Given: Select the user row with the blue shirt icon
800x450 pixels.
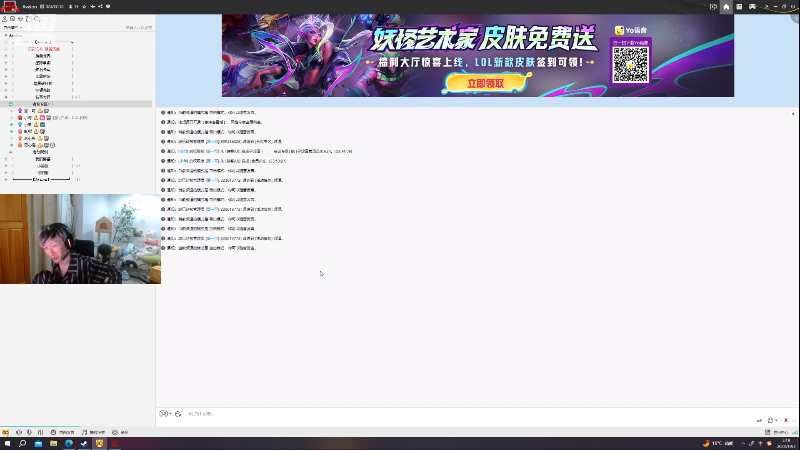Looking at the screenshot, I should tap(32, 124).
